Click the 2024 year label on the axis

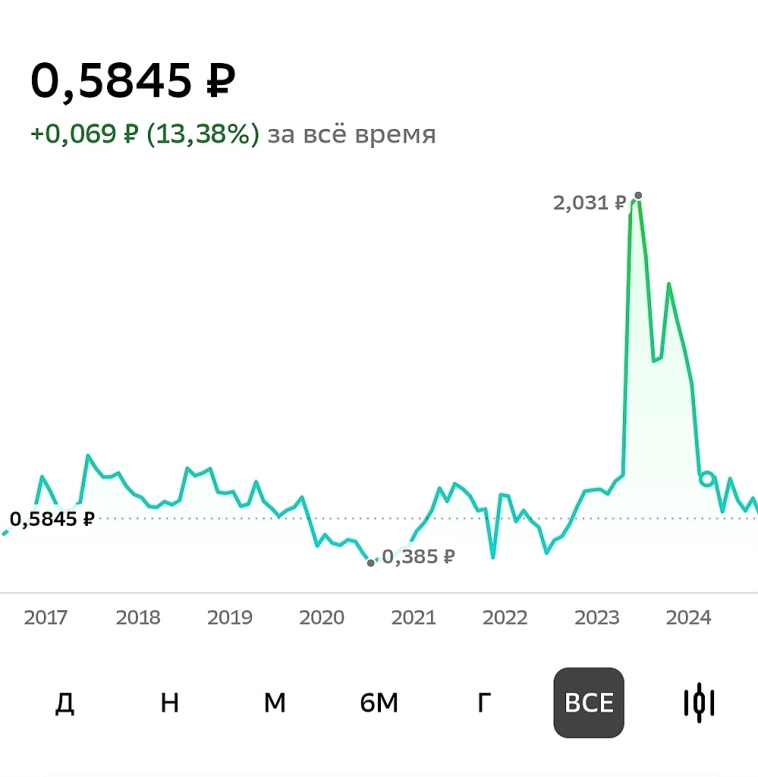pyautogui.click(x=689, y=617)
